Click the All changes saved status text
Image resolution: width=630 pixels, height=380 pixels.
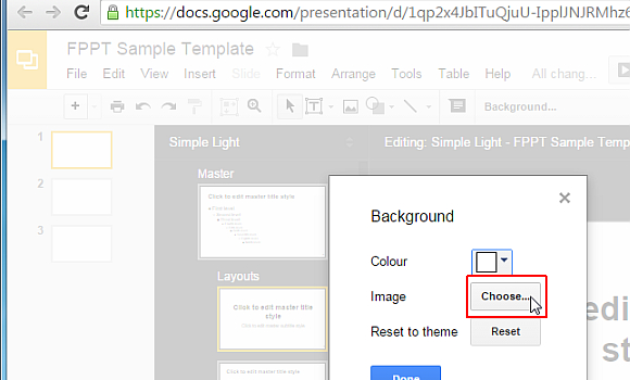point(563,74)
